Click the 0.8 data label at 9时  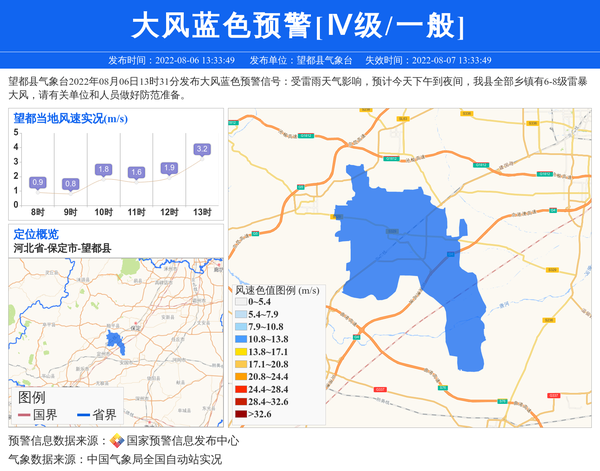70,184
